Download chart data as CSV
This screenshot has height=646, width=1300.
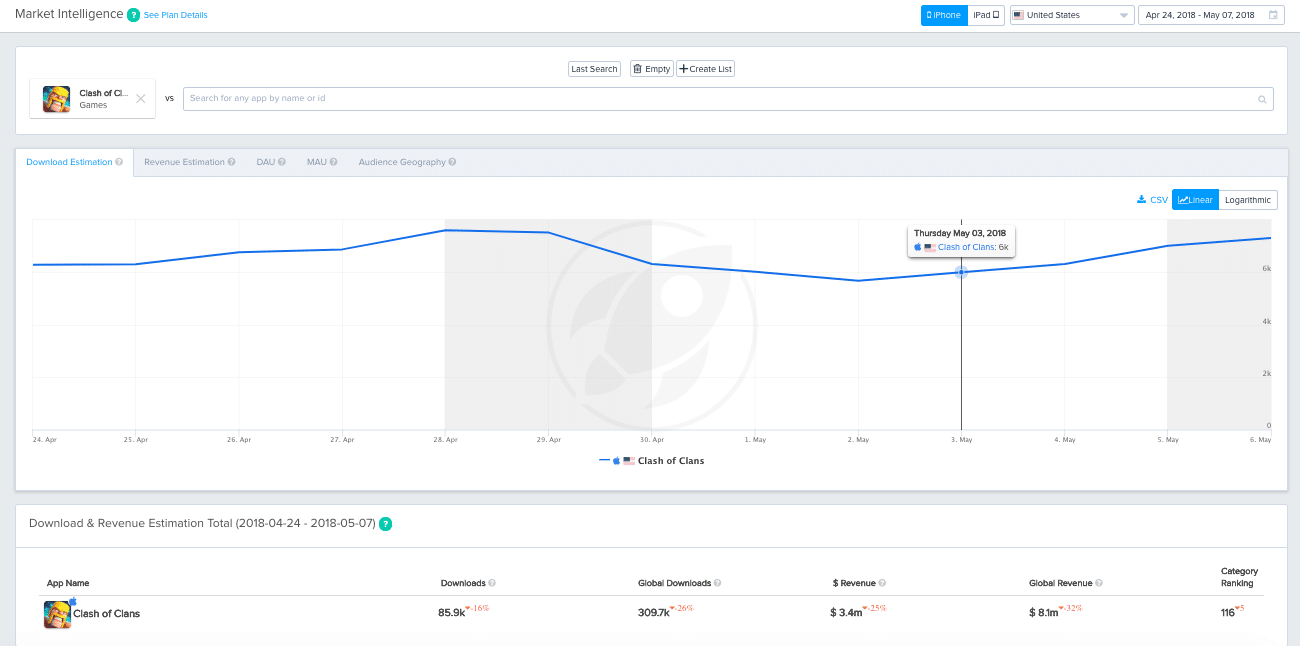click(x=1152, y=200)
